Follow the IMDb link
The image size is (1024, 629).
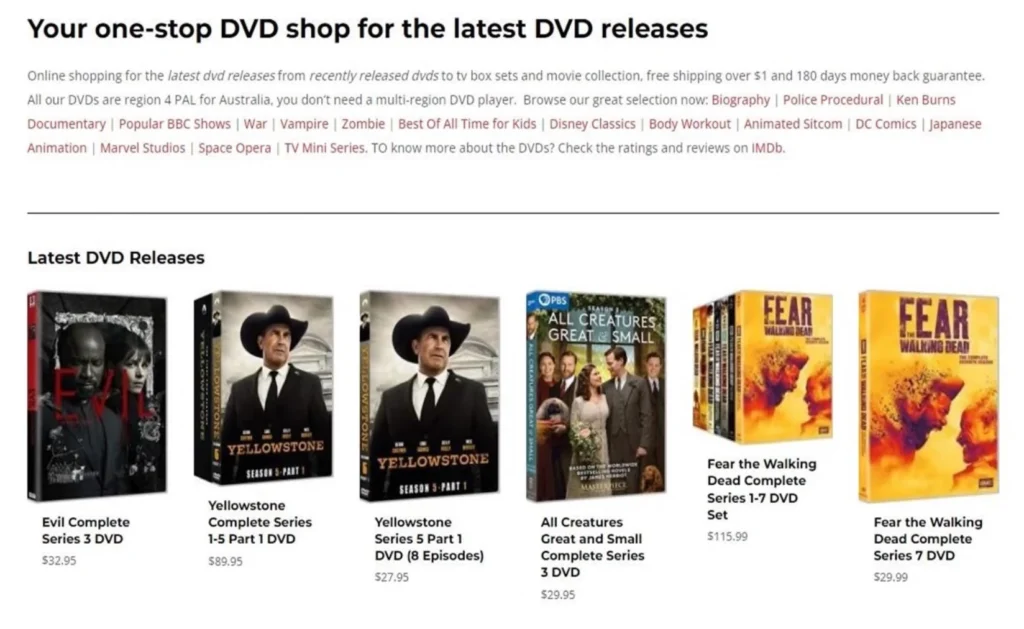coord(767,148)
